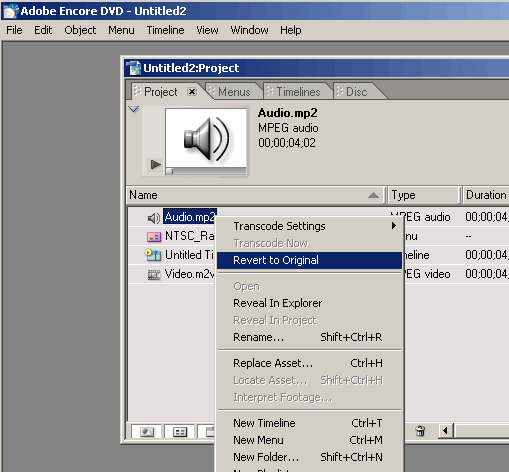Image resolution: width=509 pixels, height=472 pixels.
Task: Click the preview scrubber slider handle
Action: (x=170, y=171)
